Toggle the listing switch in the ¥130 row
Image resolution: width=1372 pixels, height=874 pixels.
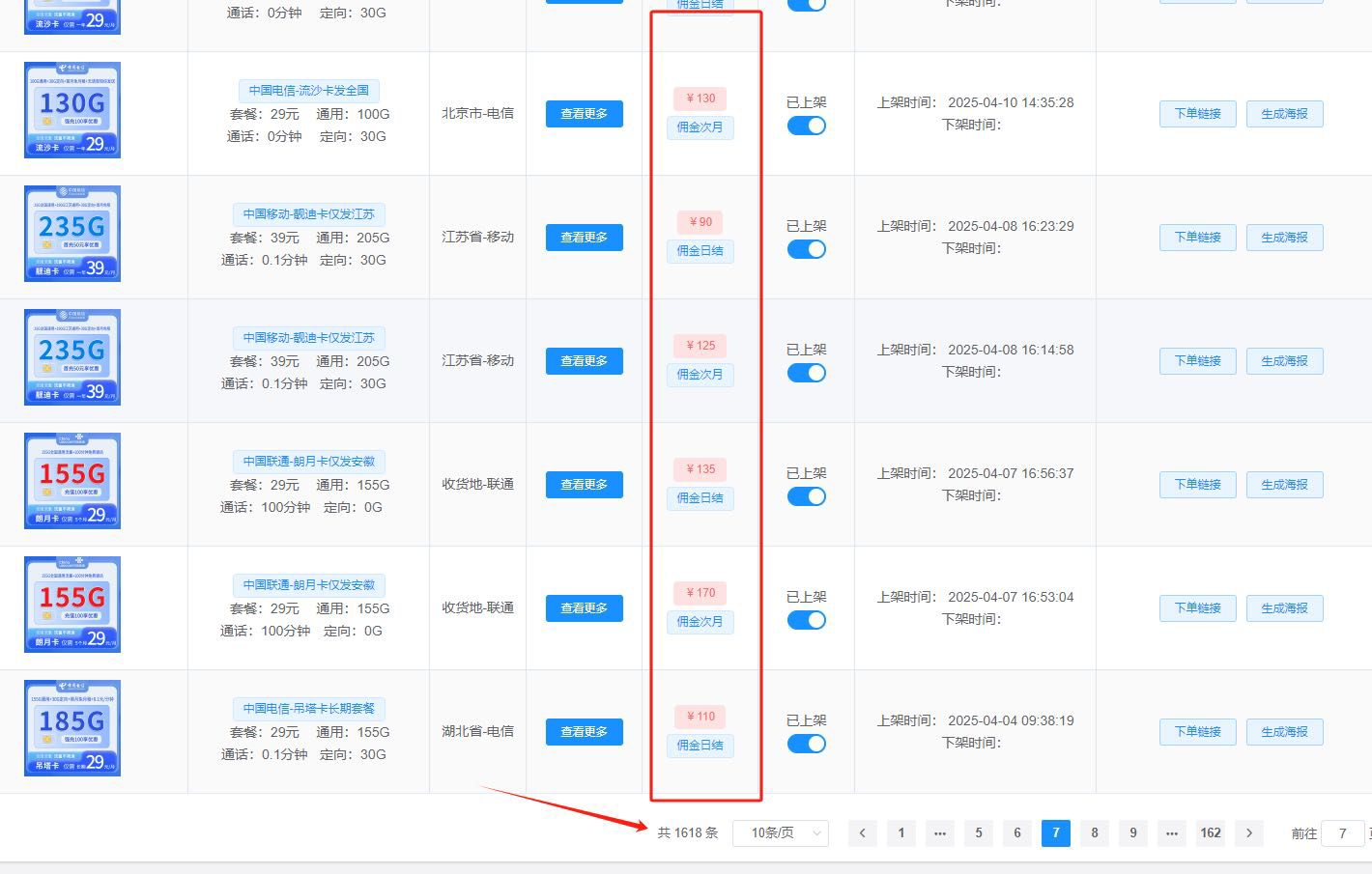[x=807, y=126]
